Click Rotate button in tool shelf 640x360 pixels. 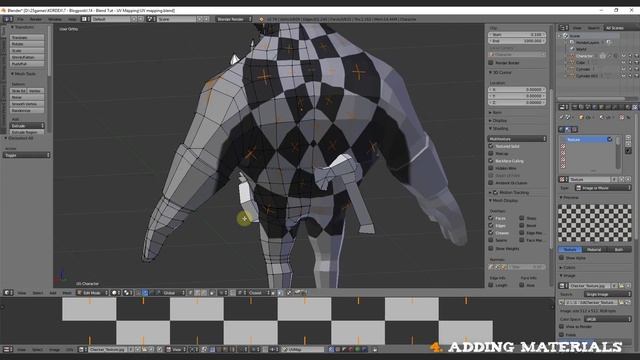pos(27,44)
